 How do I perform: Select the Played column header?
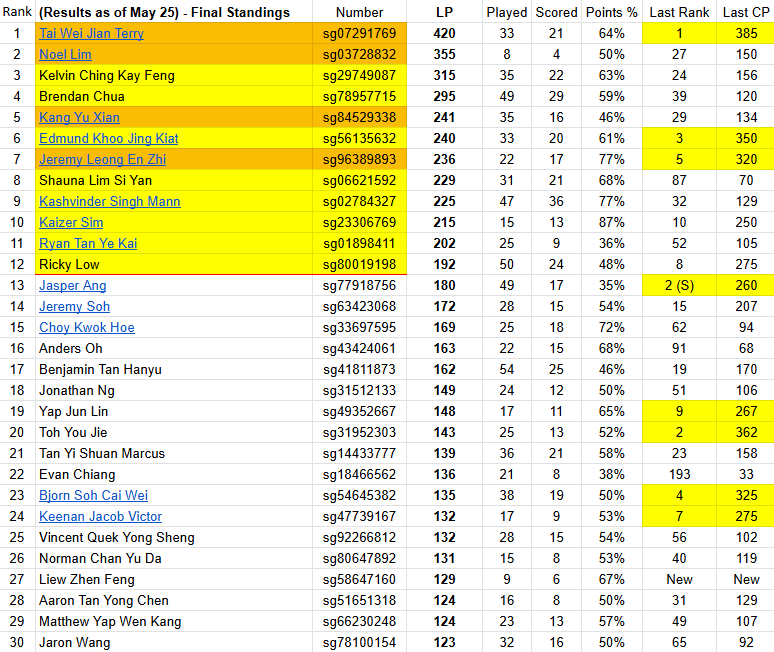click(506, 12)
